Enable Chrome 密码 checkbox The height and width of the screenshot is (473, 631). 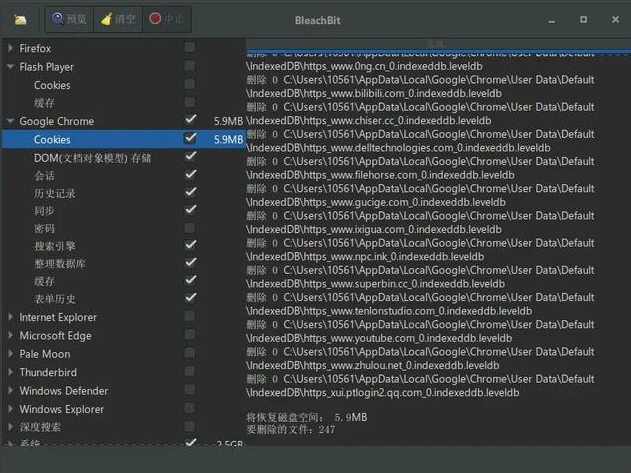tap(190, 228)
